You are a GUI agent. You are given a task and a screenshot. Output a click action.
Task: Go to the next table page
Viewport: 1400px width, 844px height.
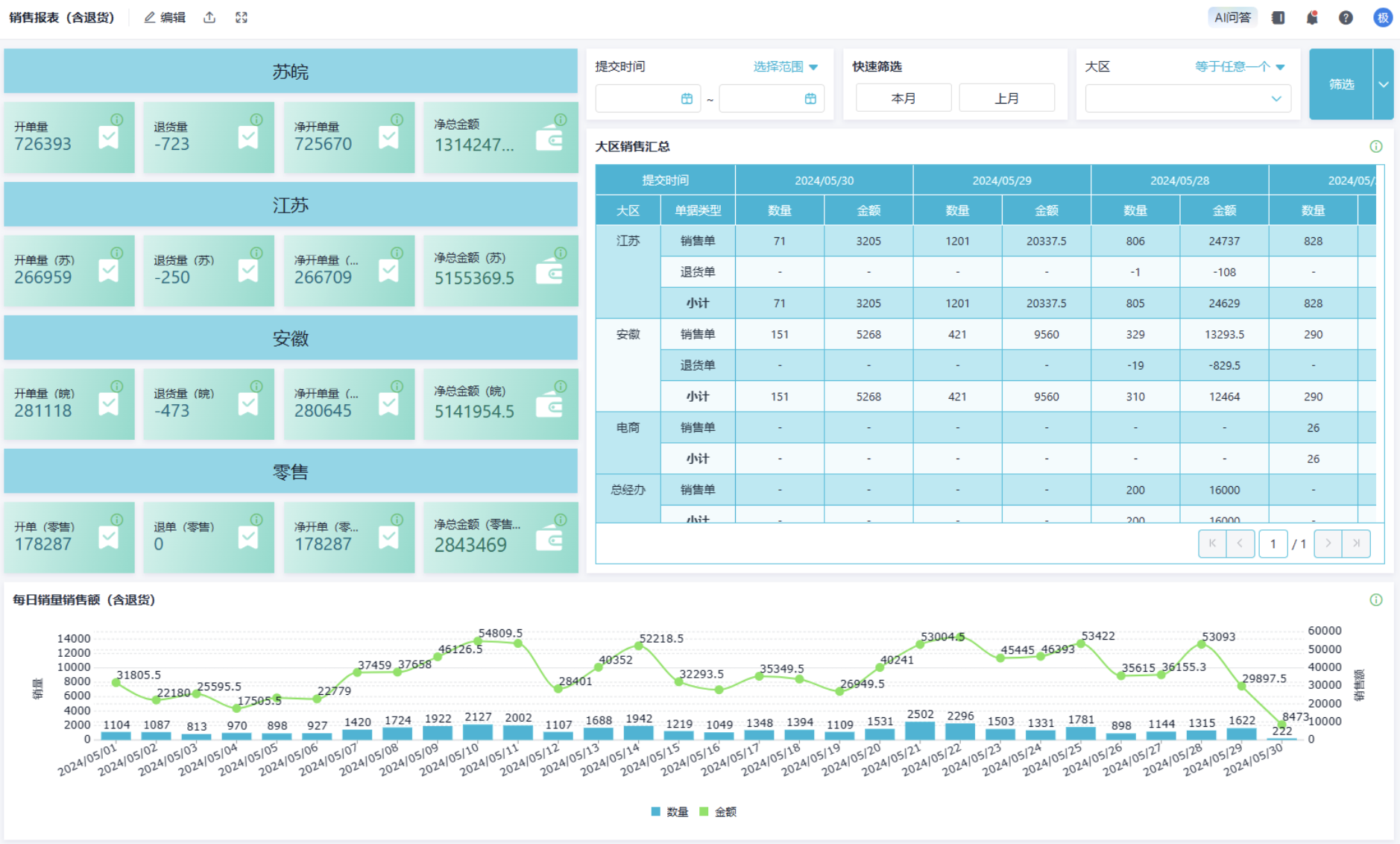(x=1328, y=544)
